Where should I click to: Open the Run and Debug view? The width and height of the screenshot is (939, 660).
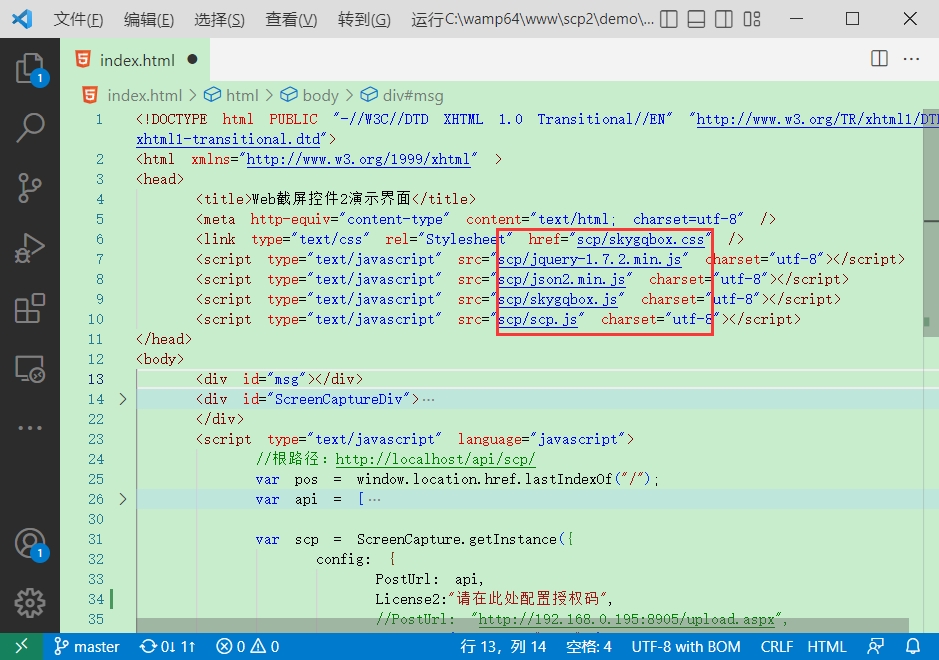point(30,248)
